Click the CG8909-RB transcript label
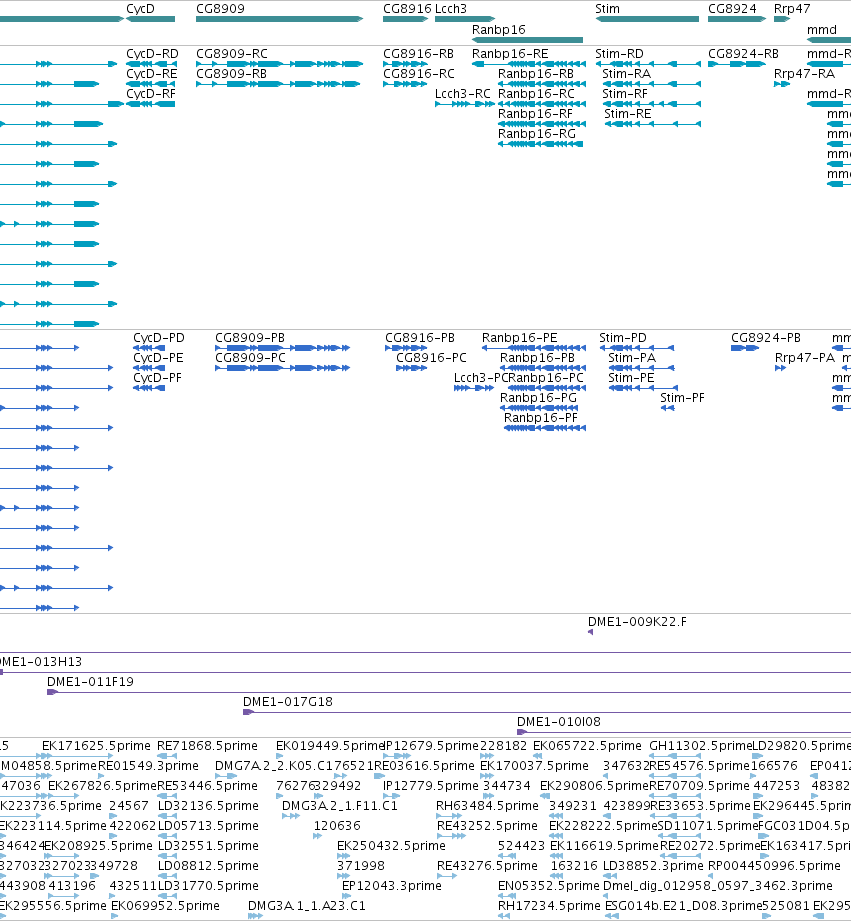The width and height of the screenshot is (851, 921). [x=231, y=74]
